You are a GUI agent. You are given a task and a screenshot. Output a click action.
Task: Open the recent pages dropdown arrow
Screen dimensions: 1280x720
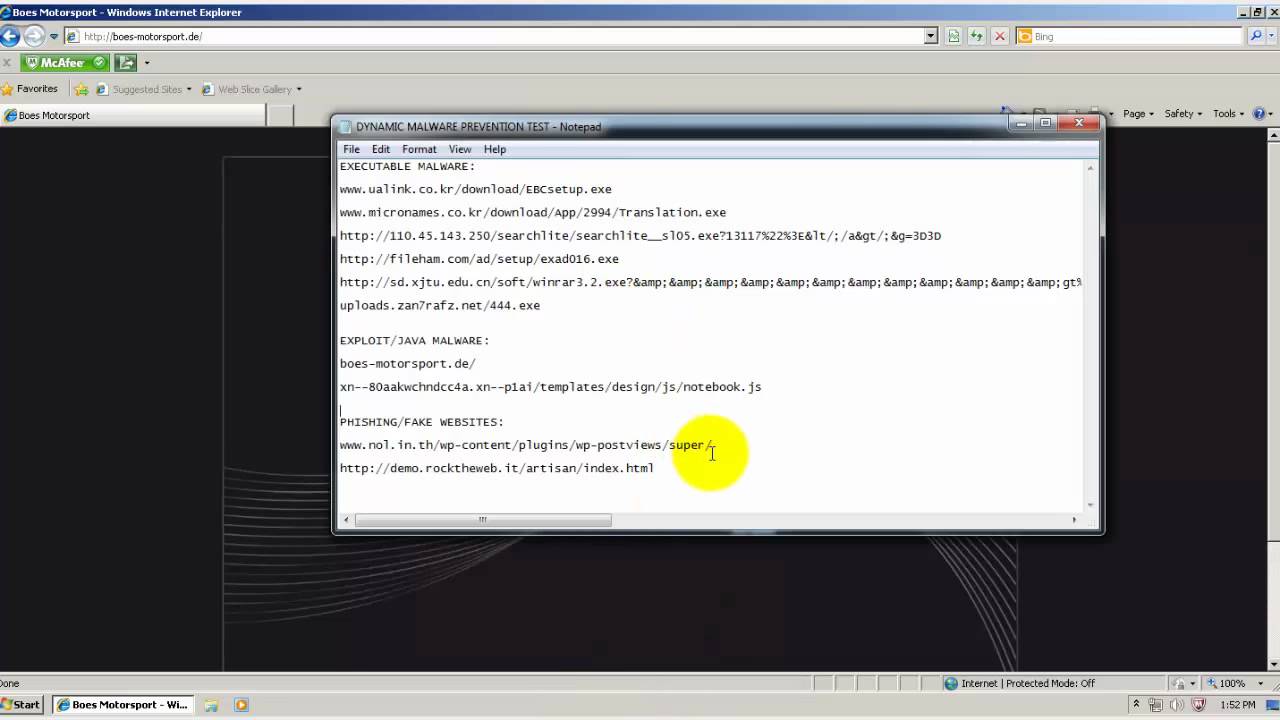pos(54,37)
